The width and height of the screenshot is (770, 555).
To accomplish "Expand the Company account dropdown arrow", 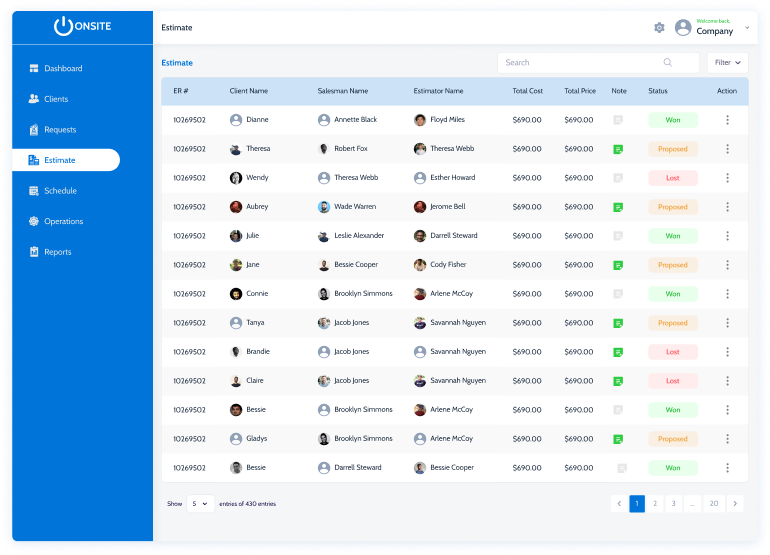I will click(x=747, y=28).
